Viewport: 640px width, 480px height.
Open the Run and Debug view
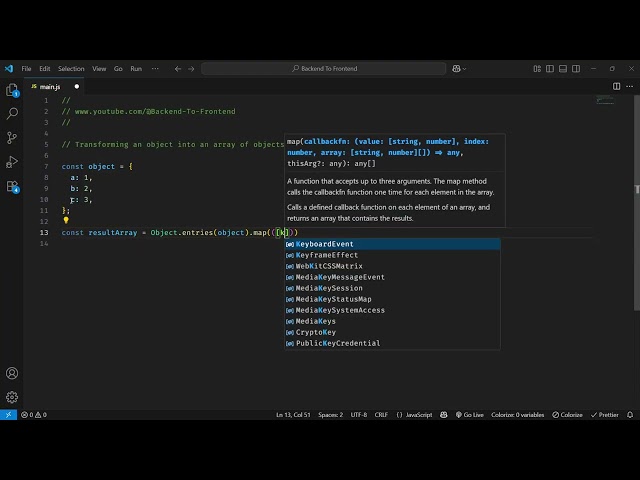point(12,162)
